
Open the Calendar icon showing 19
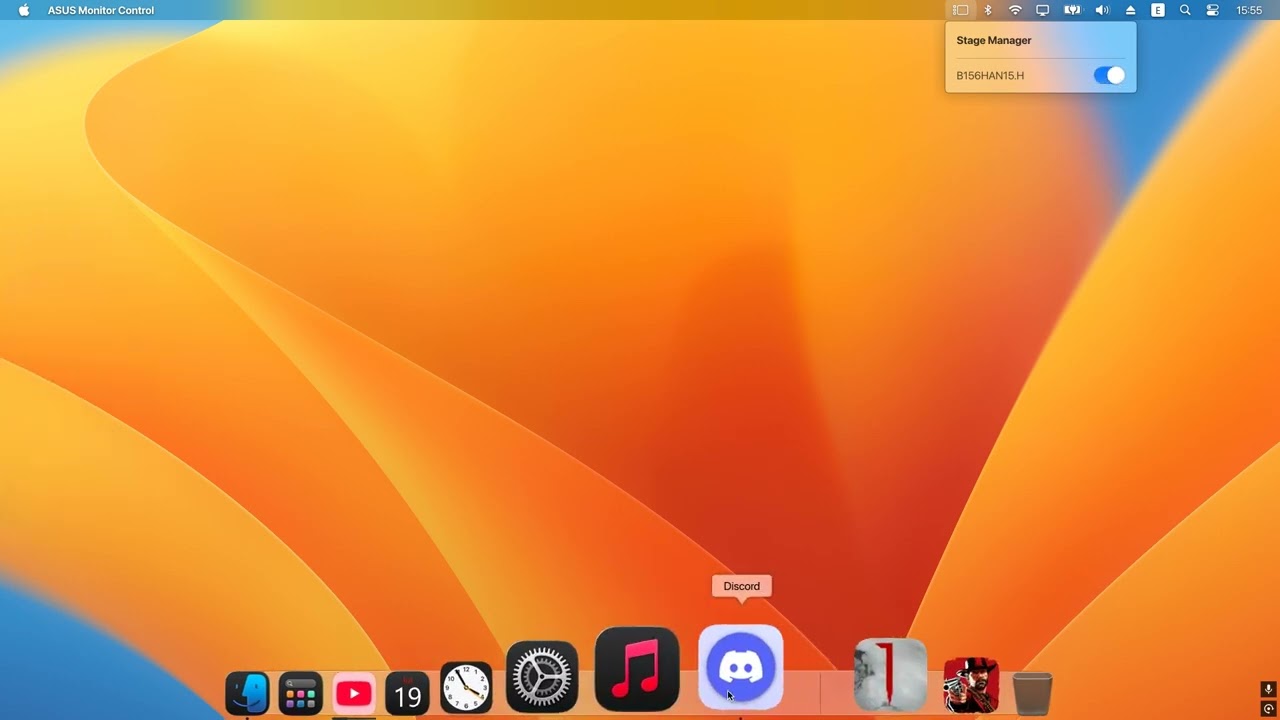(408, 693)
